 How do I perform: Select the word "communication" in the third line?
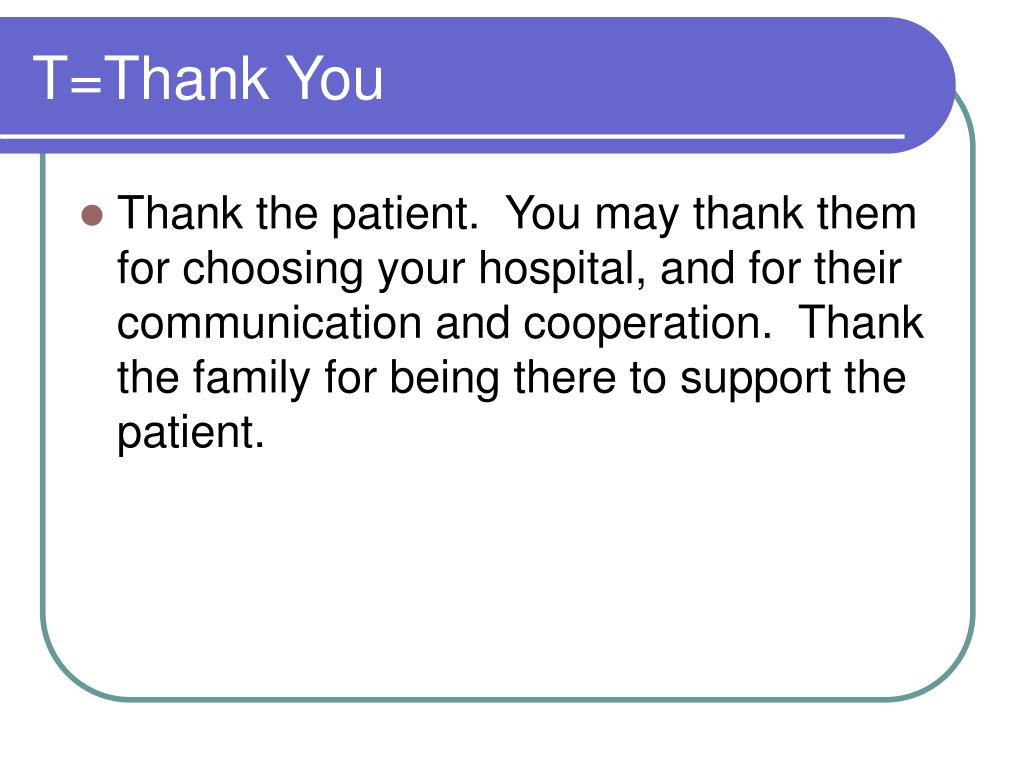(x=269, y=323)
